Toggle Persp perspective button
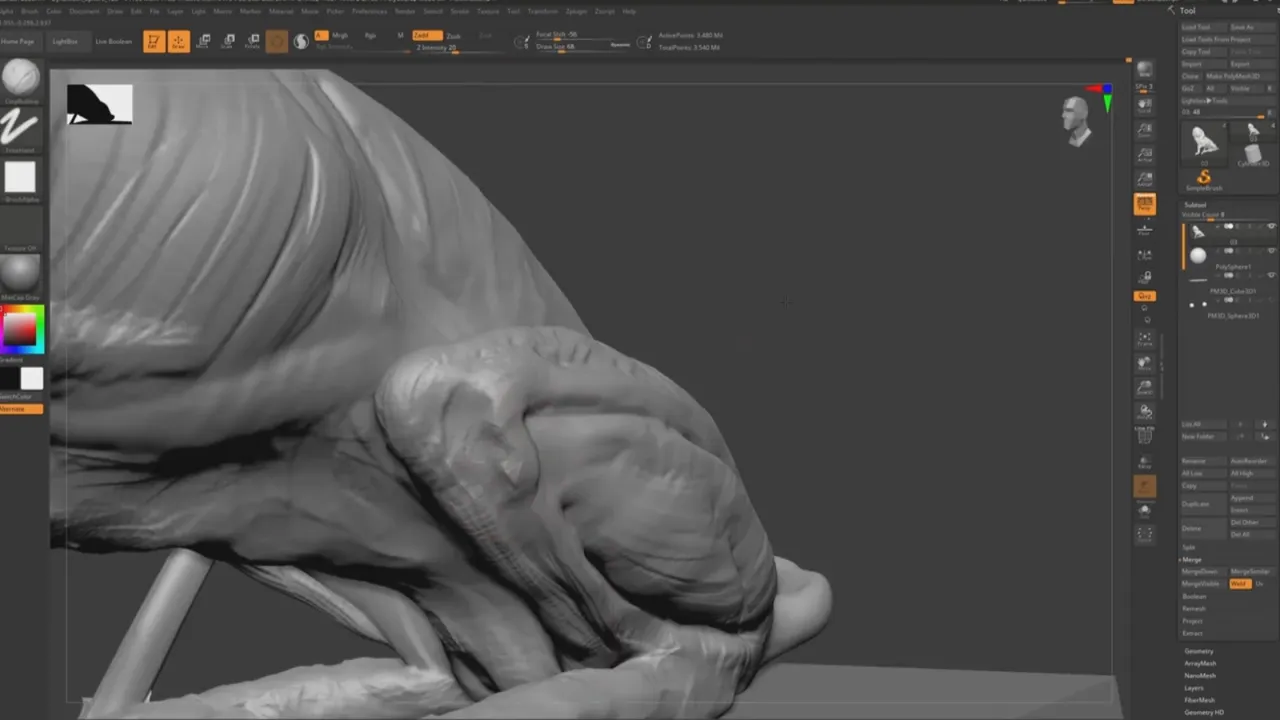The height and width of the screenshot is (720, 1280). (1145, 204)
